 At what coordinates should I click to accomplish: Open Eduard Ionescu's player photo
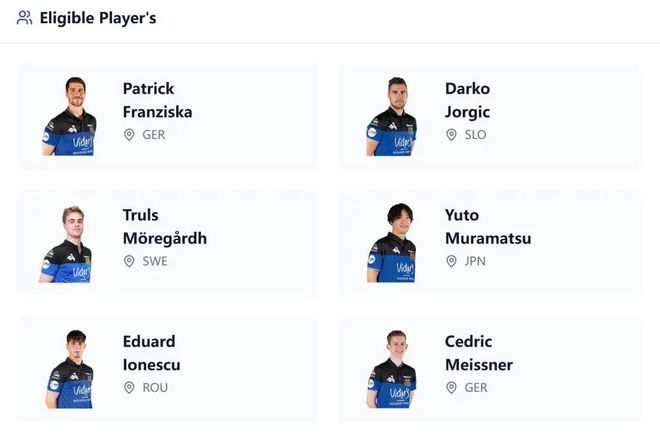click(69, 369)
